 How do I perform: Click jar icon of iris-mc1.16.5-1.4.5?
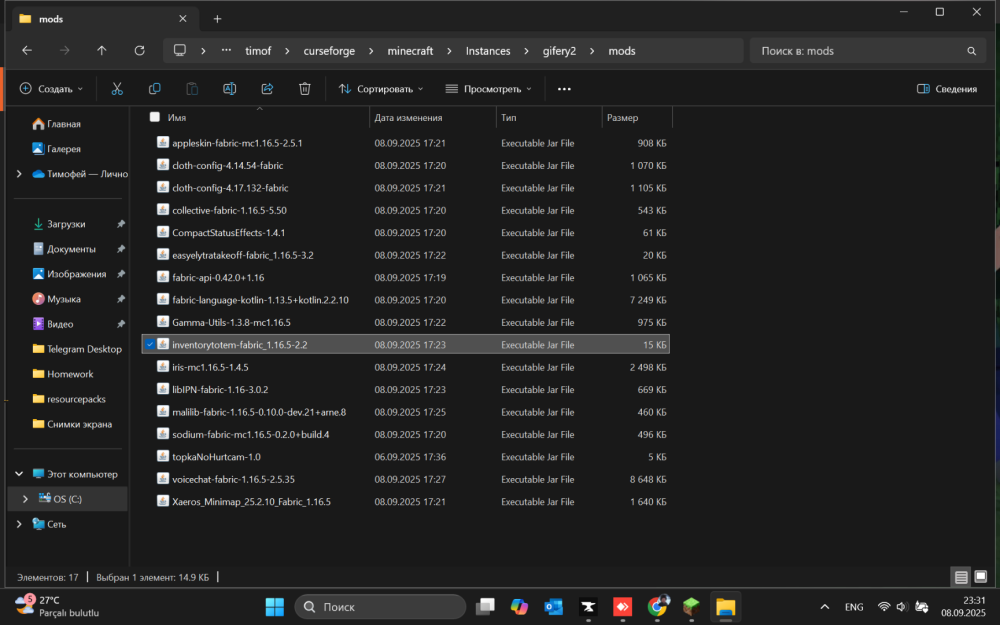pos(163,367)
